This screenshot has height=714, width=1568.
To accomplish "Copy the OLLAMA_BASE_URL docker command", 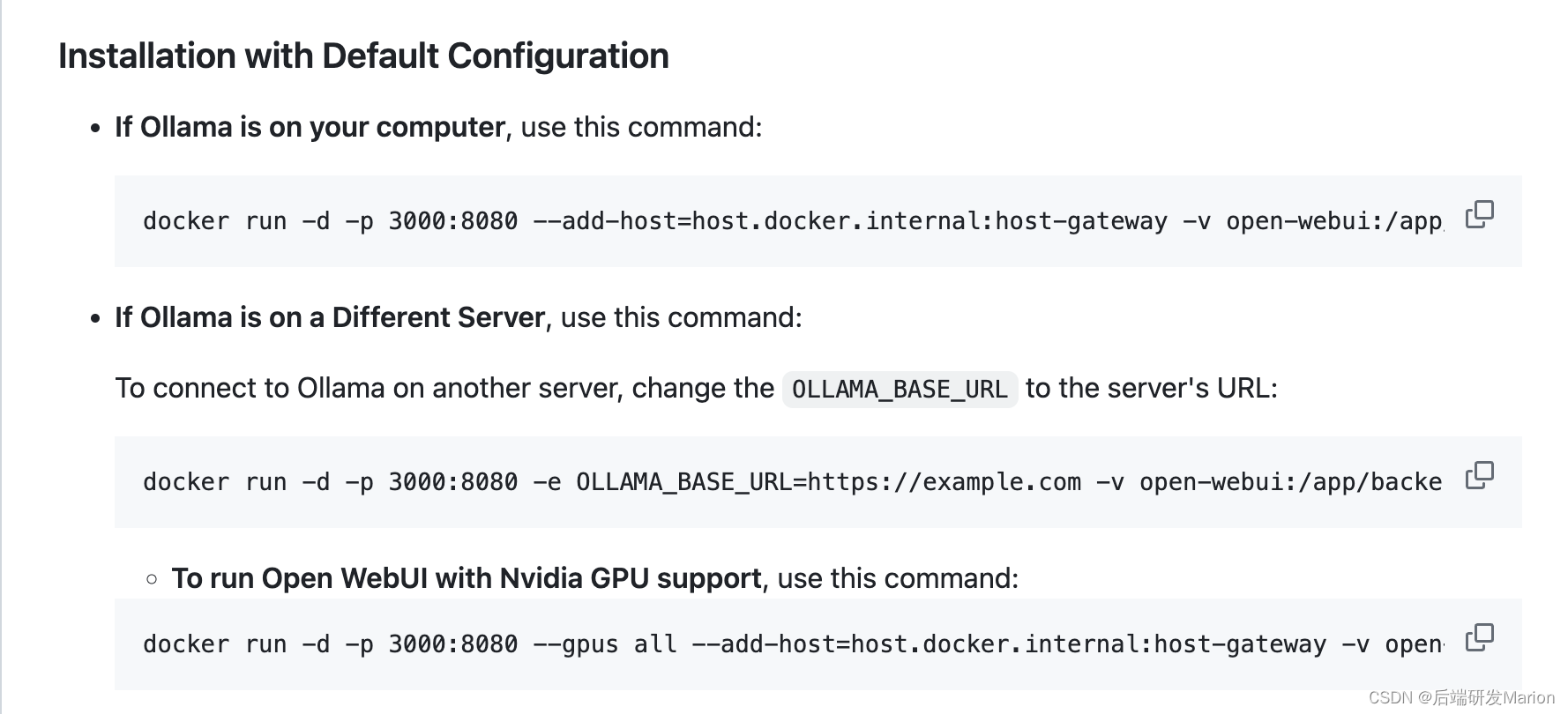I will 1479,475.
